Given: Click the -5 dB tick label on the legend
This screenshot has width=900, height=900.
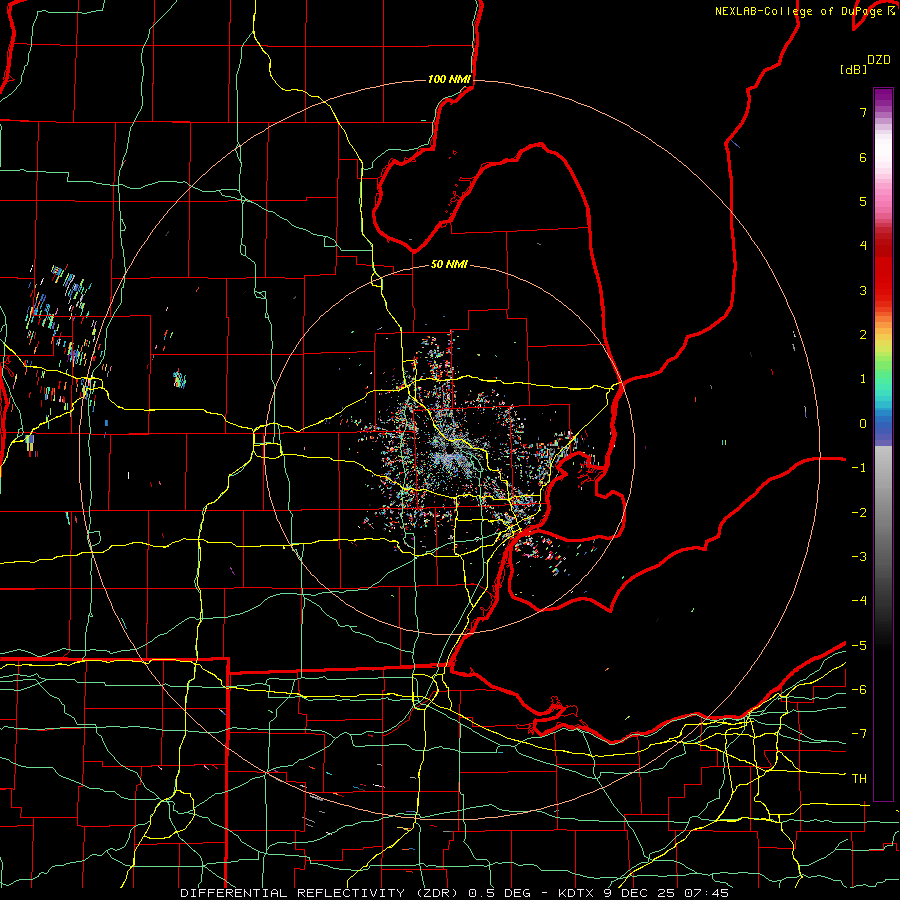Looking at the screenshot, I should (859, 646).
